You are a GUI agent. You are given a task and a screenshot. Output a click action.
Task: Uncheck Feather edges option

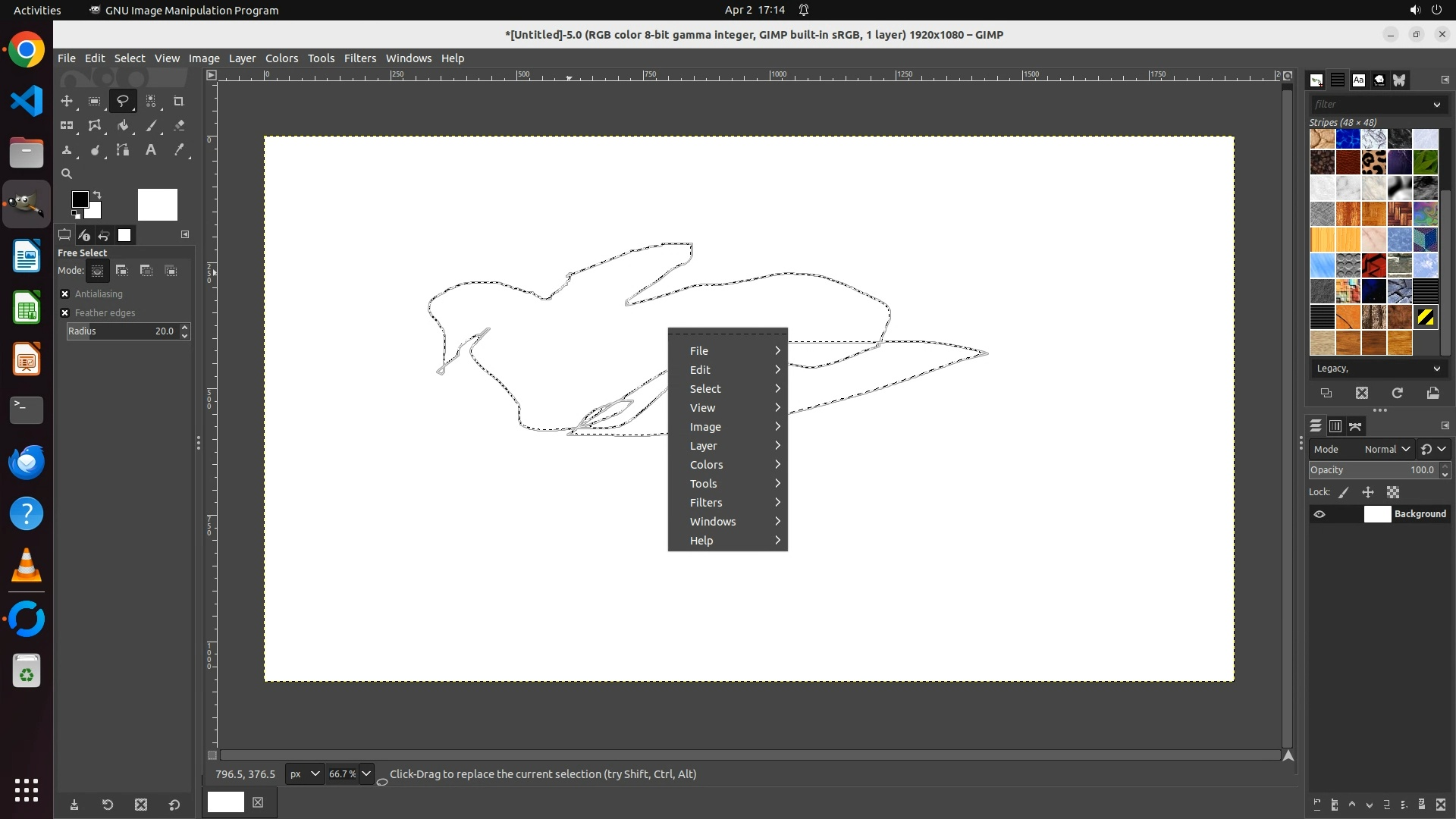point(65,313)
